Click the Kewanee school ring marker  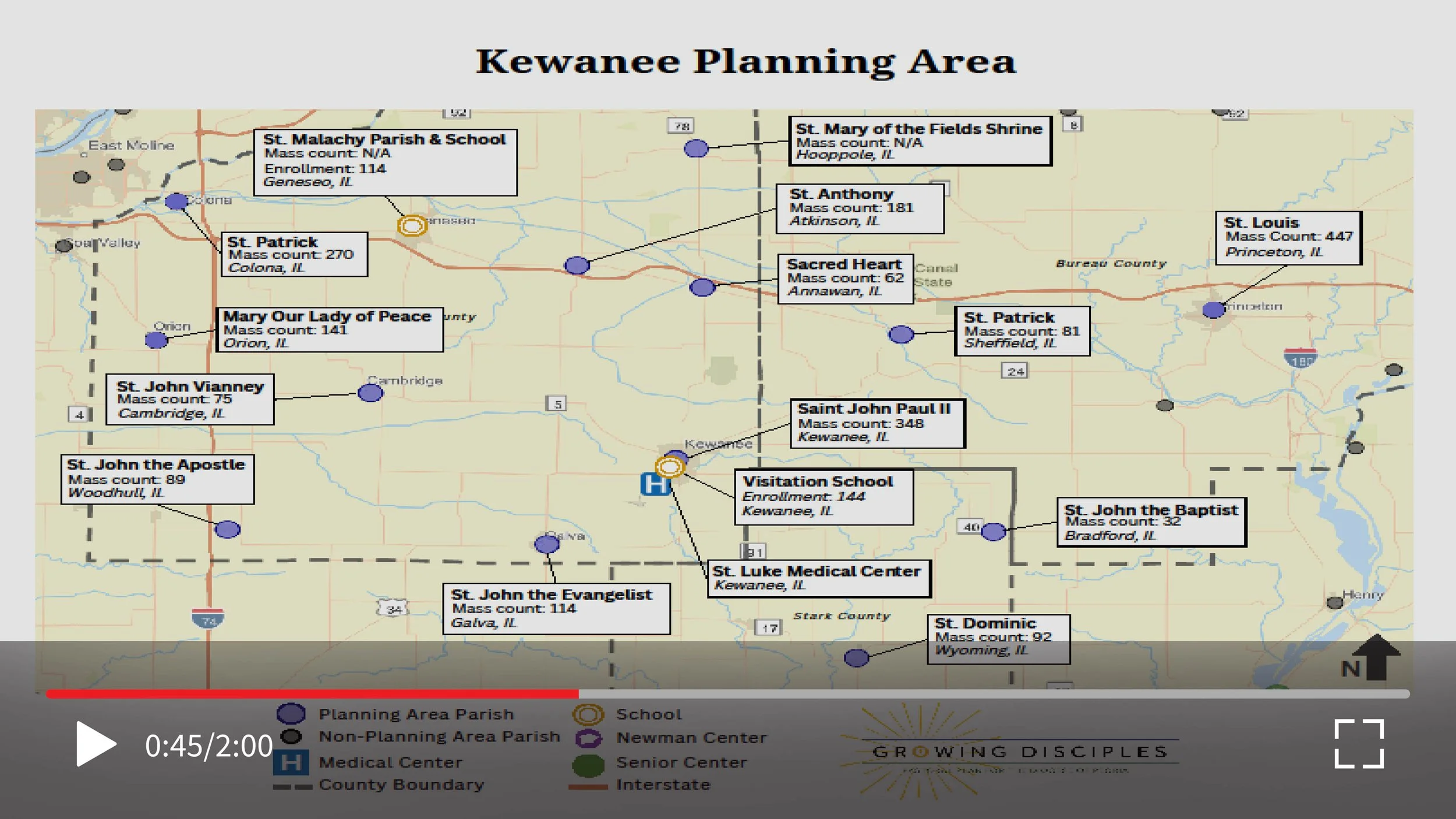tap(669, 467)
